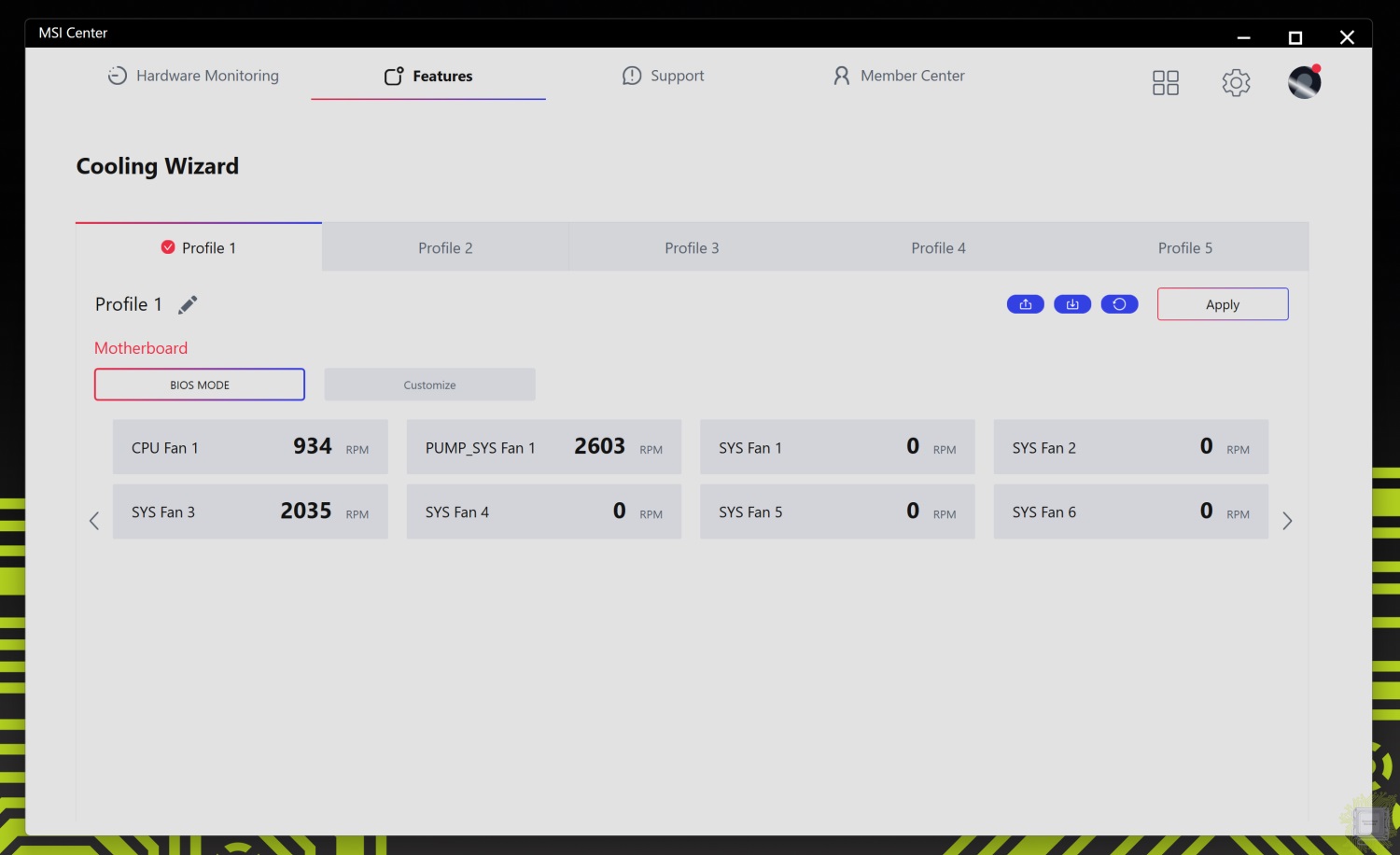Click the import profile icon
The width and height of the screenshot is (1400, 855).
tap(1071, 304)
